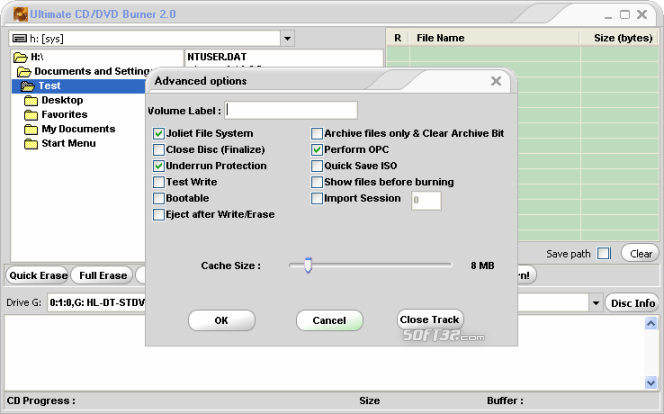Image resolution: width=664 pixels, height=414 pixels.
Task: Select Start Menu in the tree
Action: coord(69,144)
